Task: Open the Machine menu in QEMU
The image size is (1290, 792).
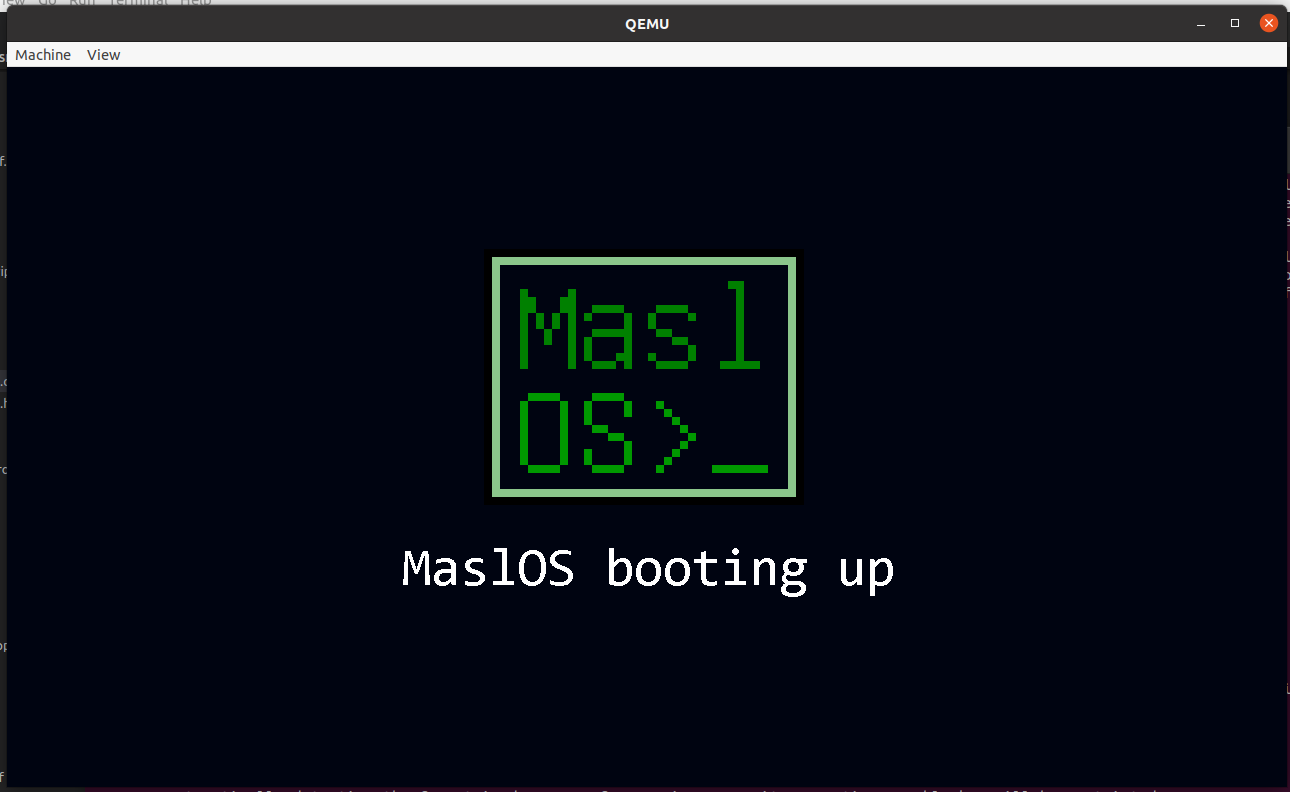Action: [43, 55]
